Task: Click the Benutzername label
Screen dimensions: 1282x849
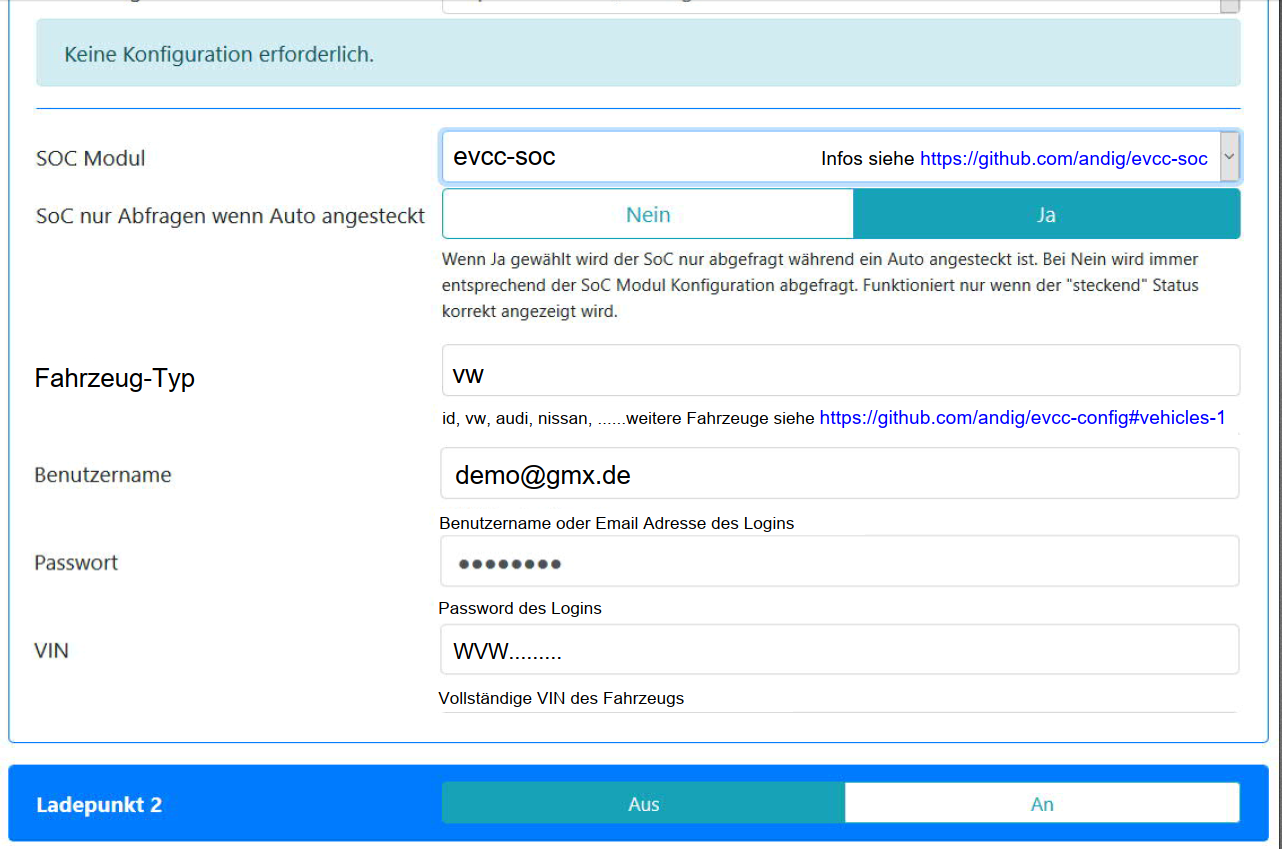Action: tap(103, 475)
